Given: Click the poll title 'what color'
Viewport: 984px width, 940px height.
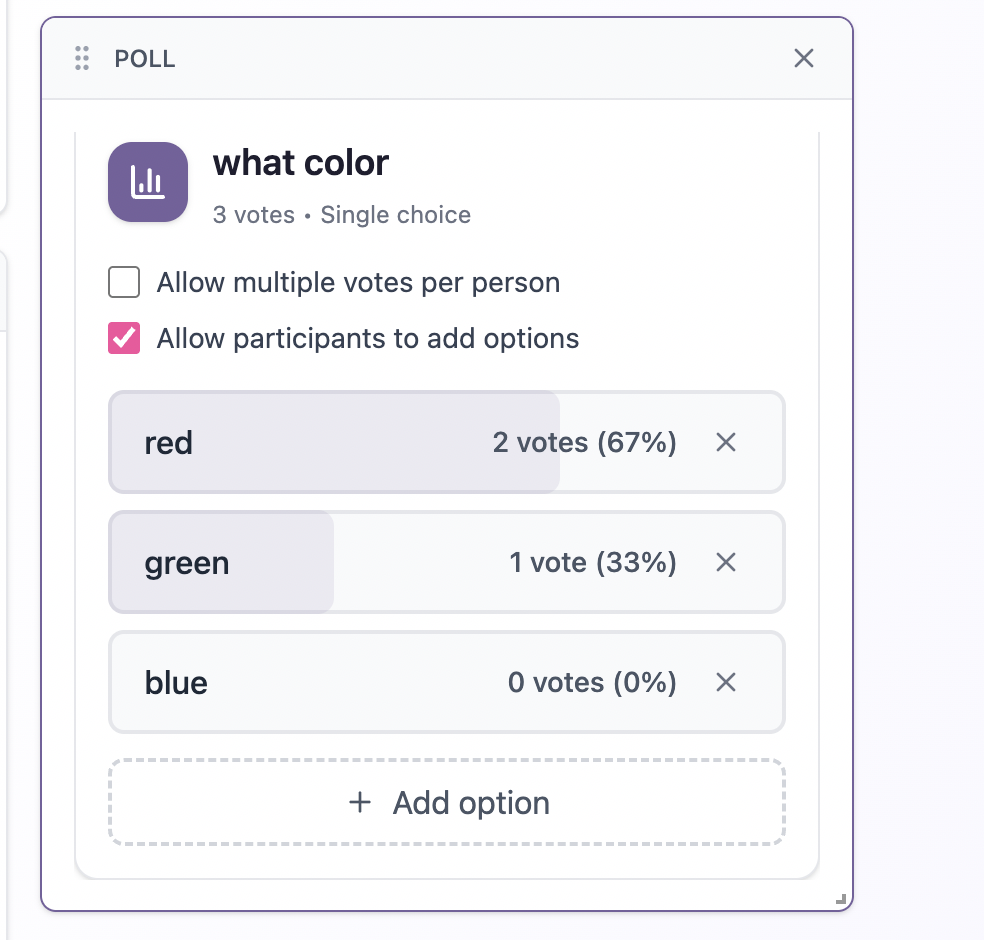Looking at the screenshot, I should 301,162.
